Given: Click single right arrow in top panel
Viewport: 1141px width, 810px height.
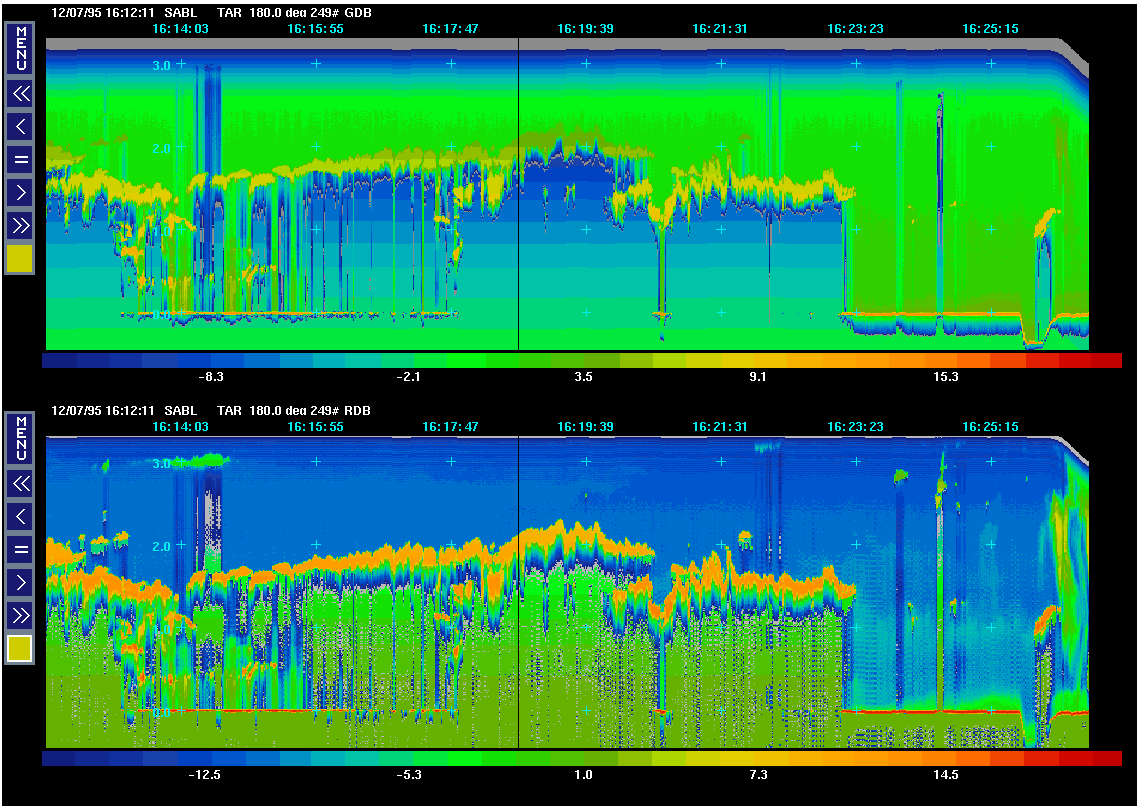Looking at the screenshot, I should coord(20,191).
